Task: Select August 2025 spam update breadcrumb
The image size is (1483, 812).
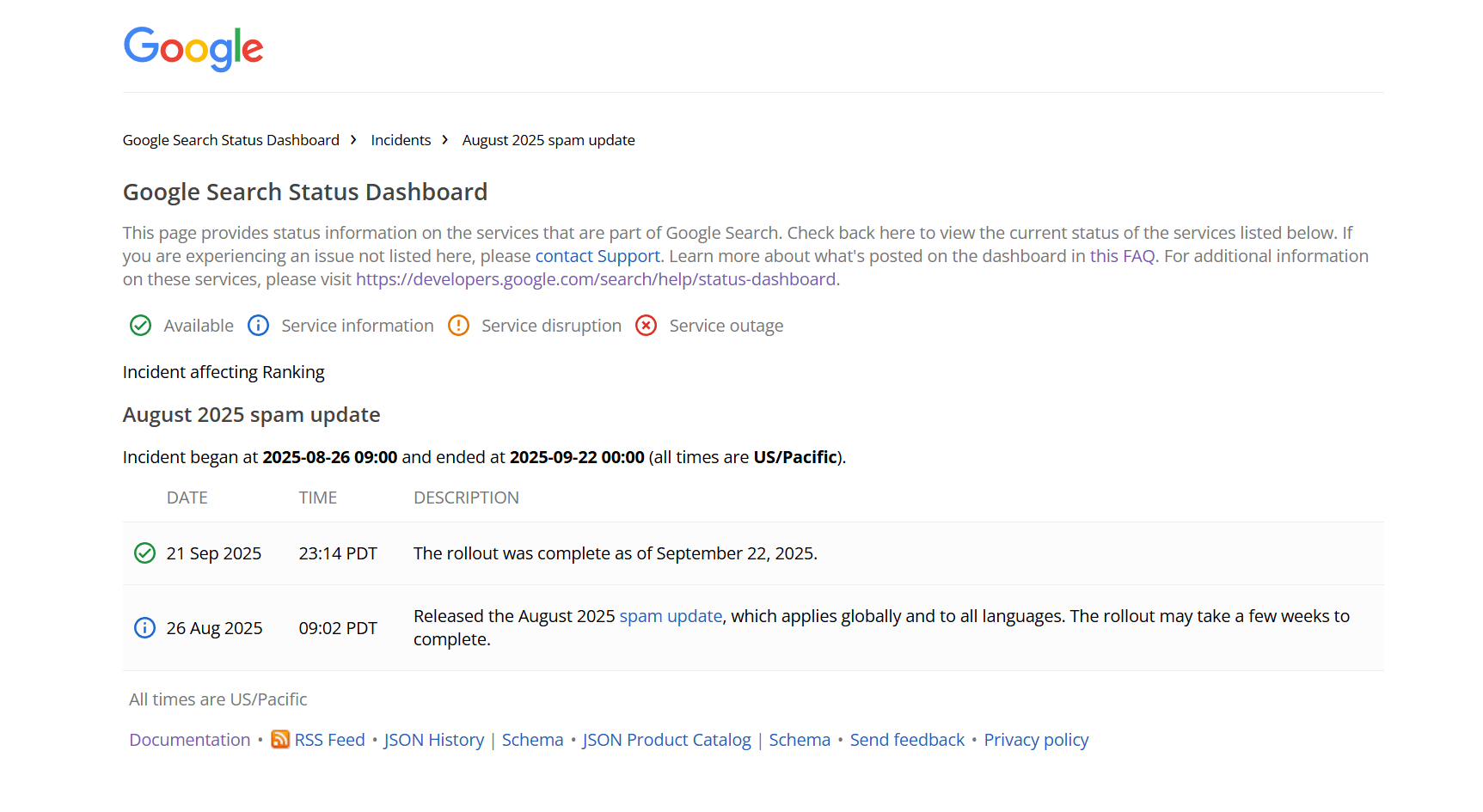Action: point(548,140)
